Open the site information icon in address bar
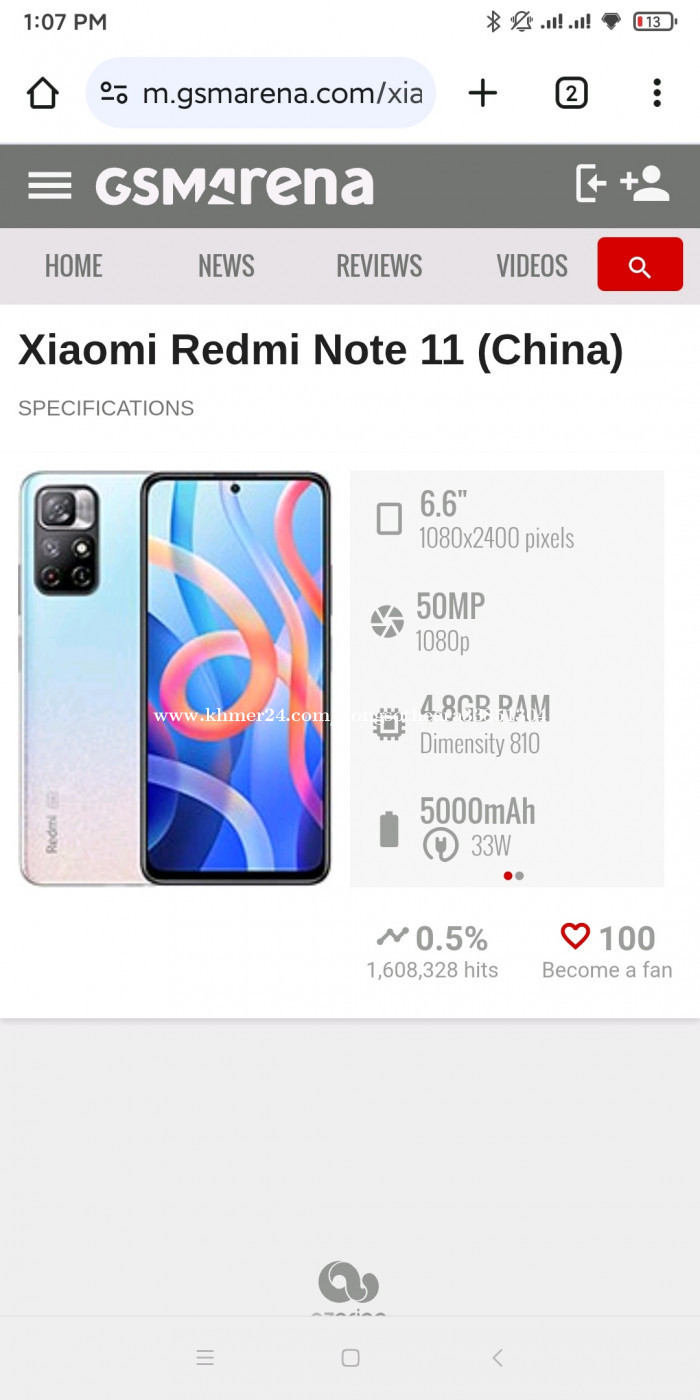 pos(114,94)
